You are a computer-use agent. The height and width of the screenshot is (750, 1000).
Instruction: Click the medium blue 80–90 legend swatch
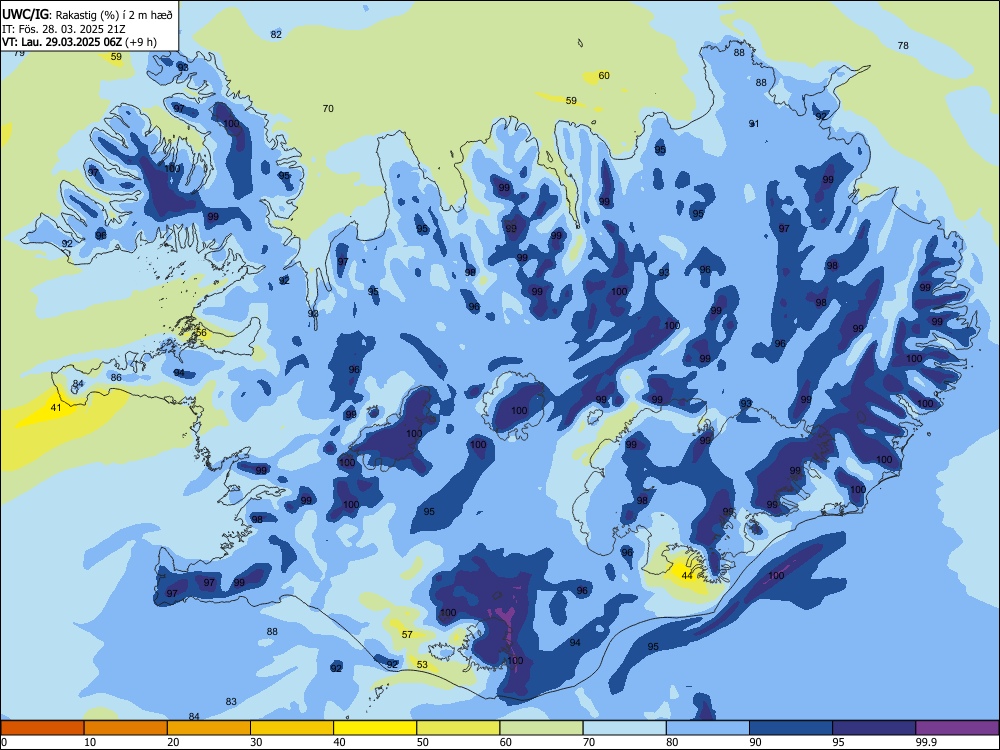click(x=708, y=728)
